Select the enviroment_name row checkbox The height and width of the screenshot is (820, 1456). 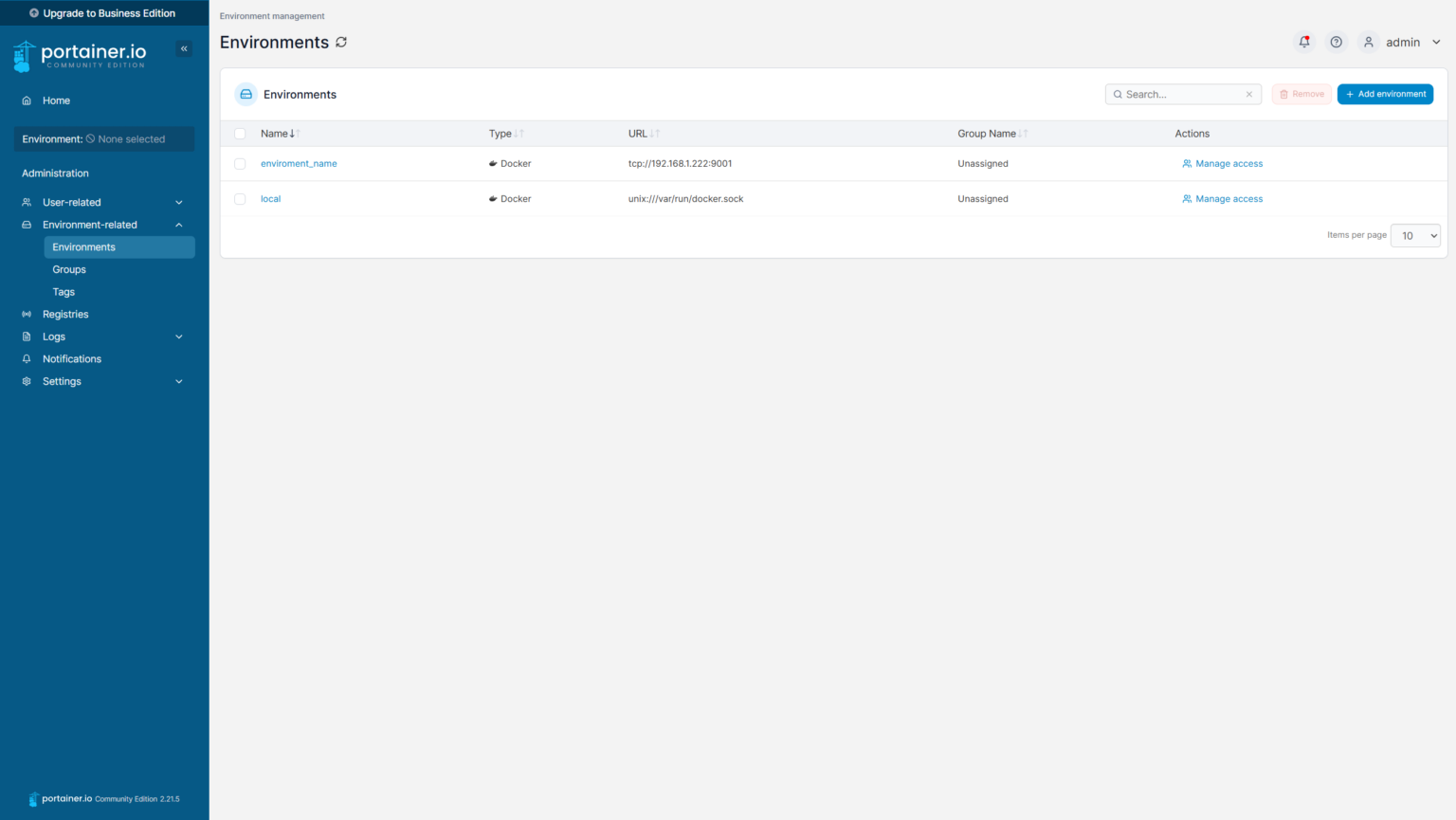coord(240,164)
